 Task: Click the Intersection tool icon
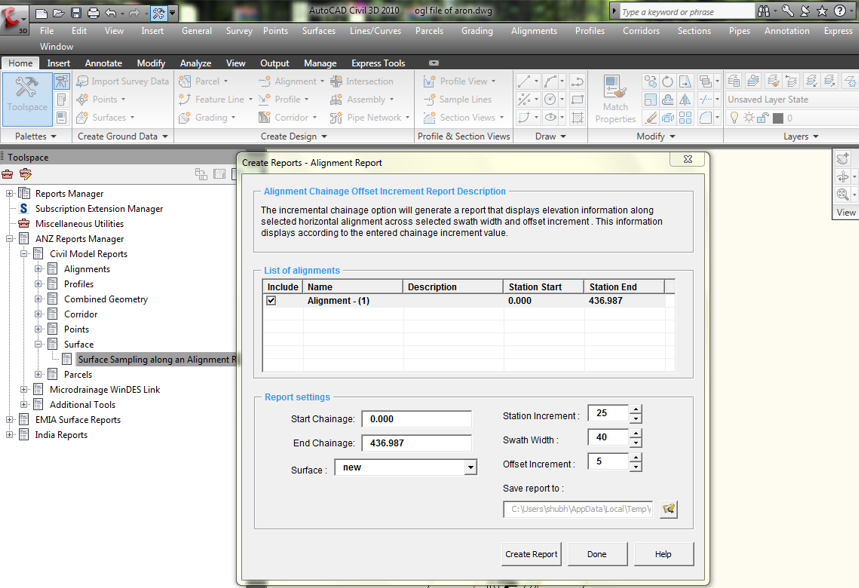pos(336,81)
